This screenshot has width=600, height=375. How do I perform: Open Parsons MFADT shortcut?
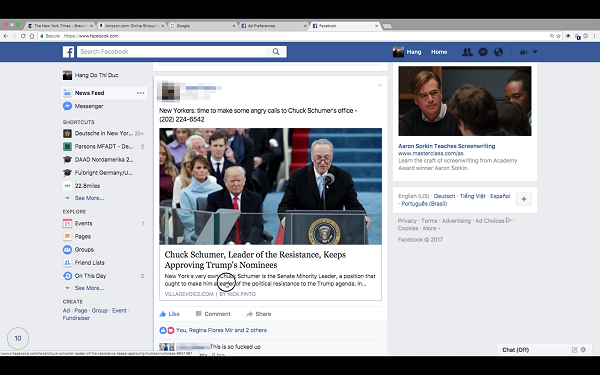coord(103,147)
